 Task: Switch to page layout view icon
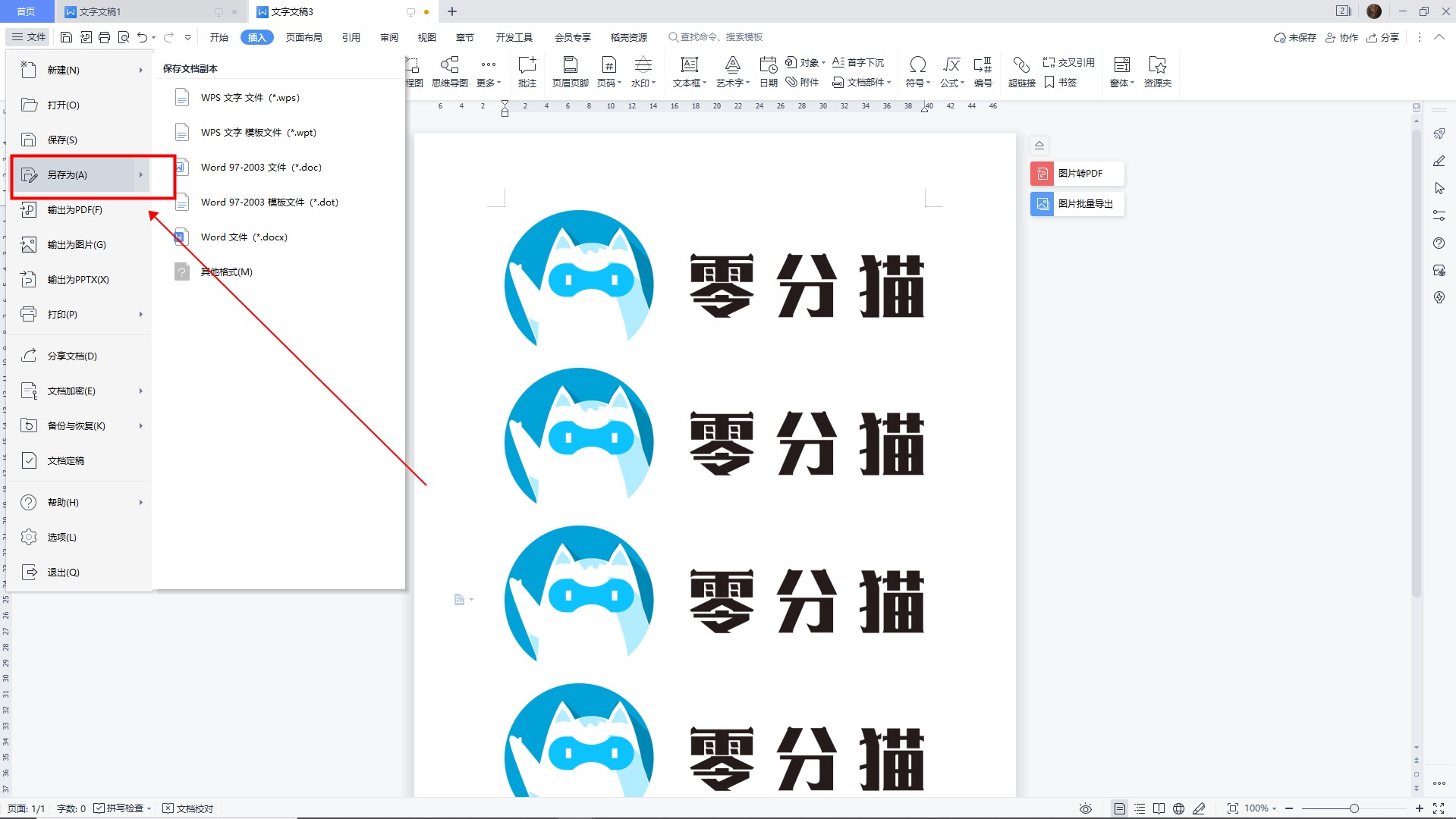click(x=1119, y=808)
